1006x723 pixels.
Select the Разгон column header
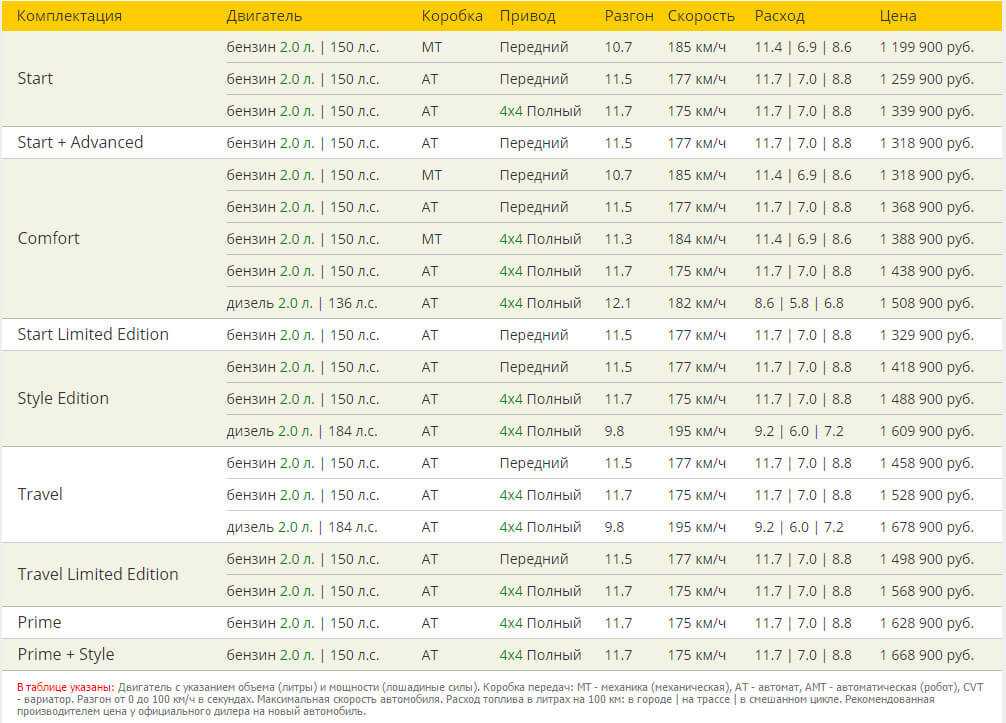[x=629, y=16]
